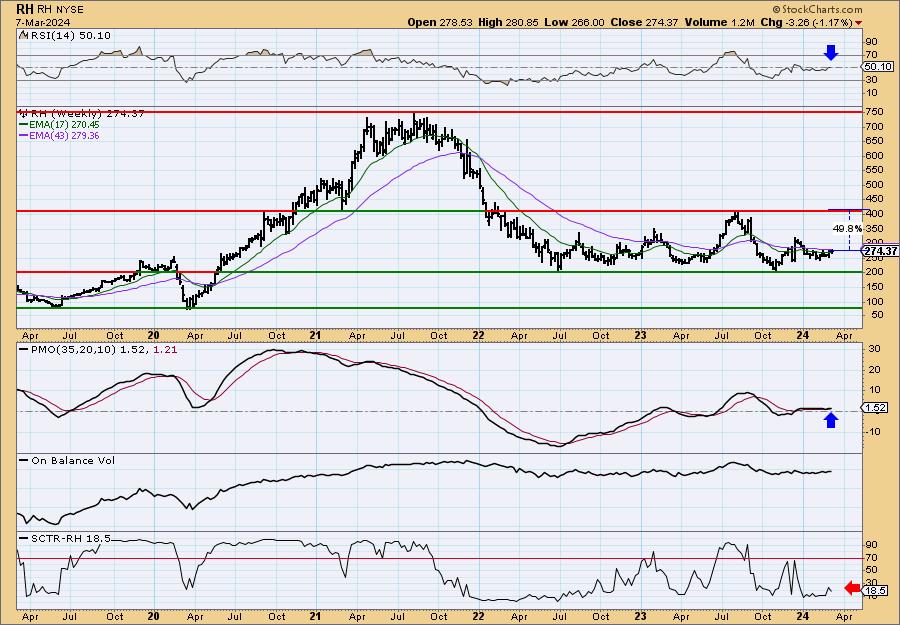Select the 'Volume 1.2M' value
900x625 pixels.
(x=719, y=22)
